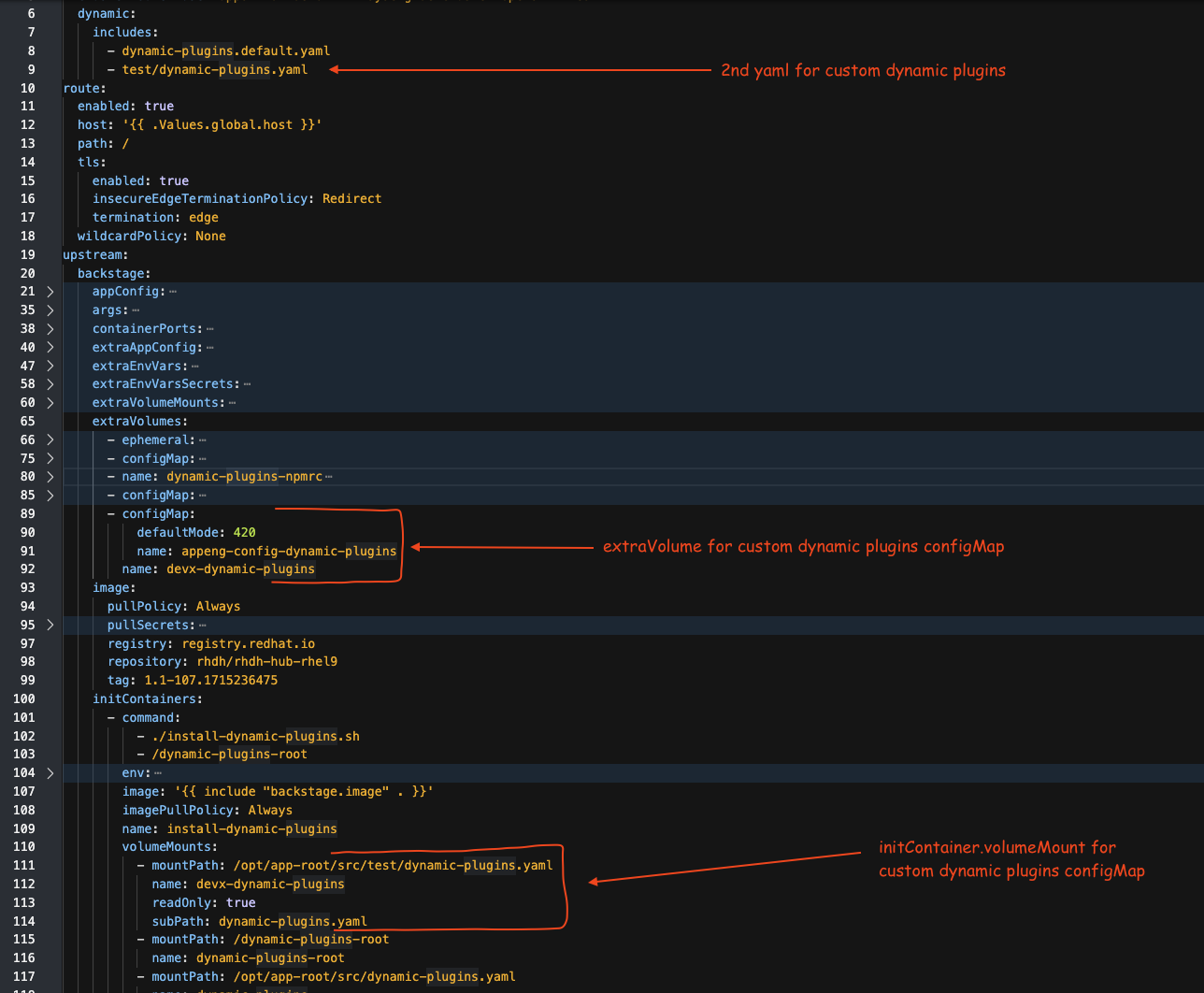Expand the extraEnvVarsSecrets section
Image resolution: width=1204 pixels, height=993 pixels.
coord(50,384)
